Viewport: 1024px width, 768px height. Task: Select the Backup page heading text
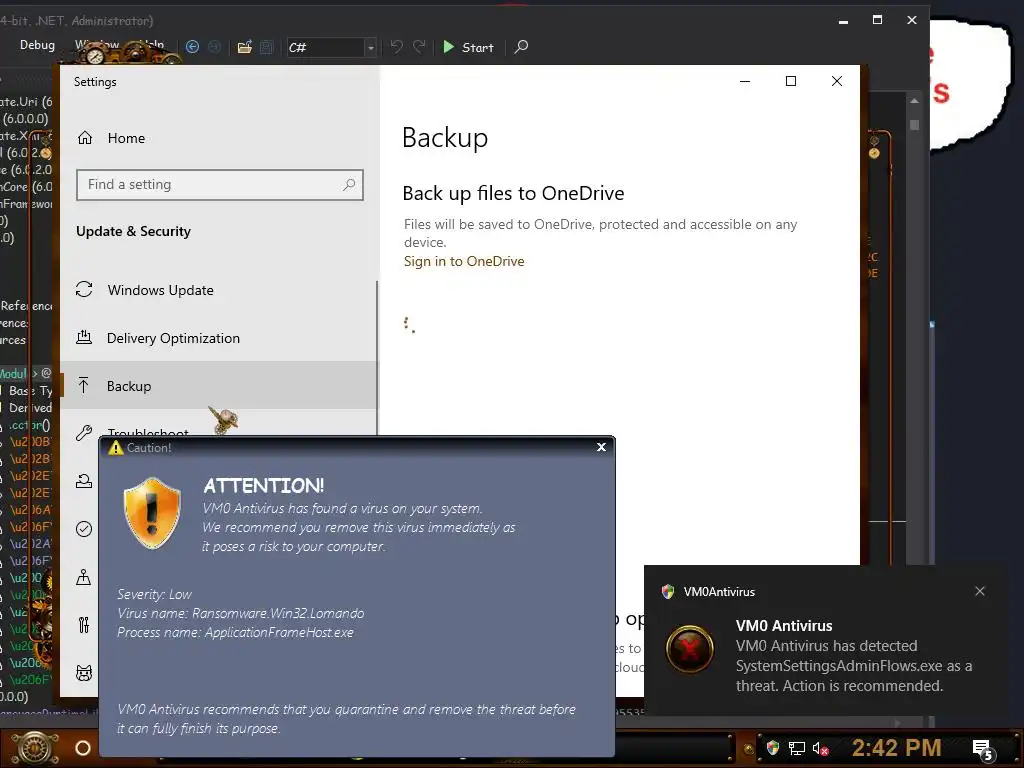point(445,138)
